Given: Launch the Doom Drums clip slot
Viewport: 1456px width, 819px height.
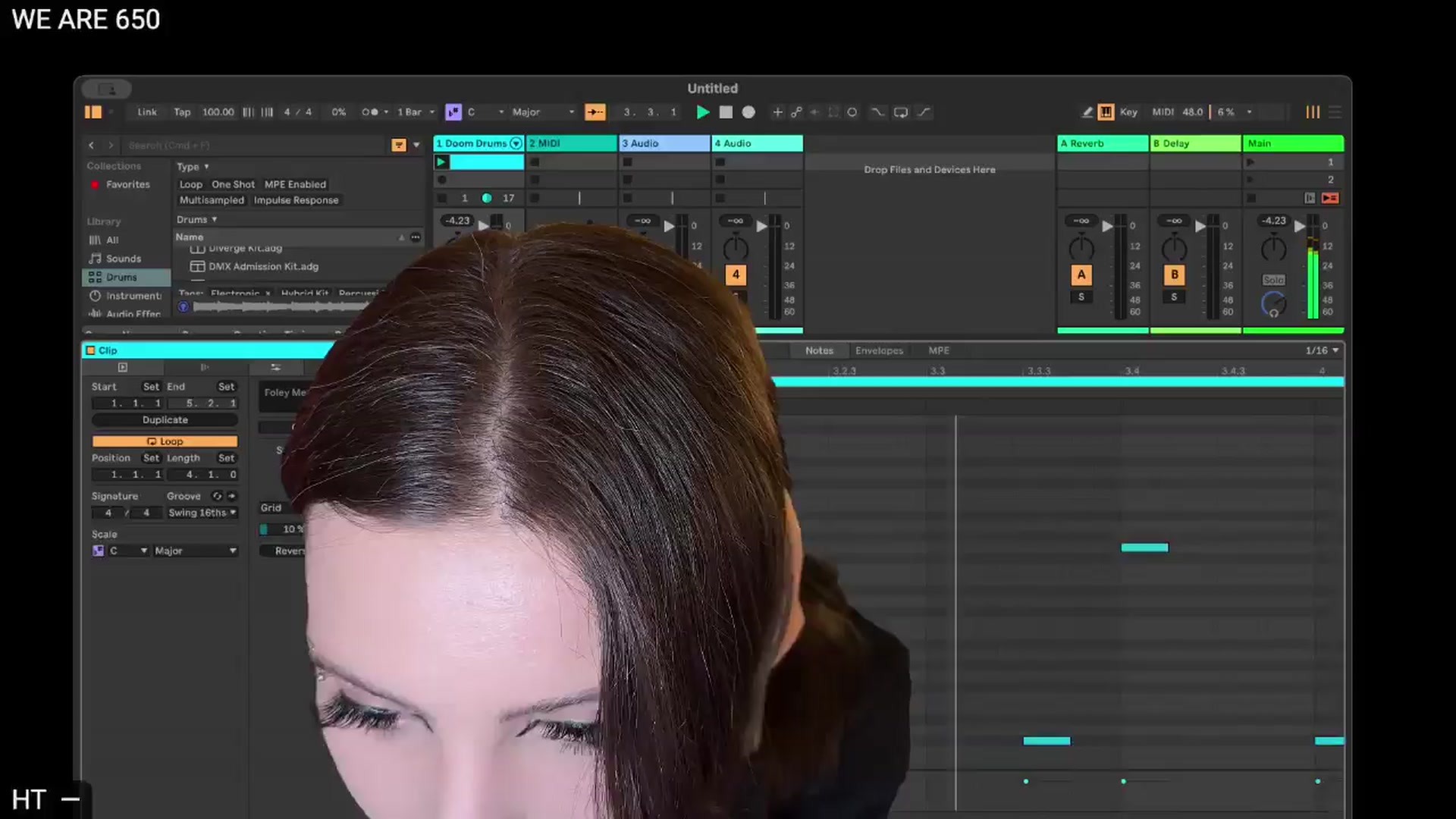Looking at the screenshot, I should click(x=441, y=162).
